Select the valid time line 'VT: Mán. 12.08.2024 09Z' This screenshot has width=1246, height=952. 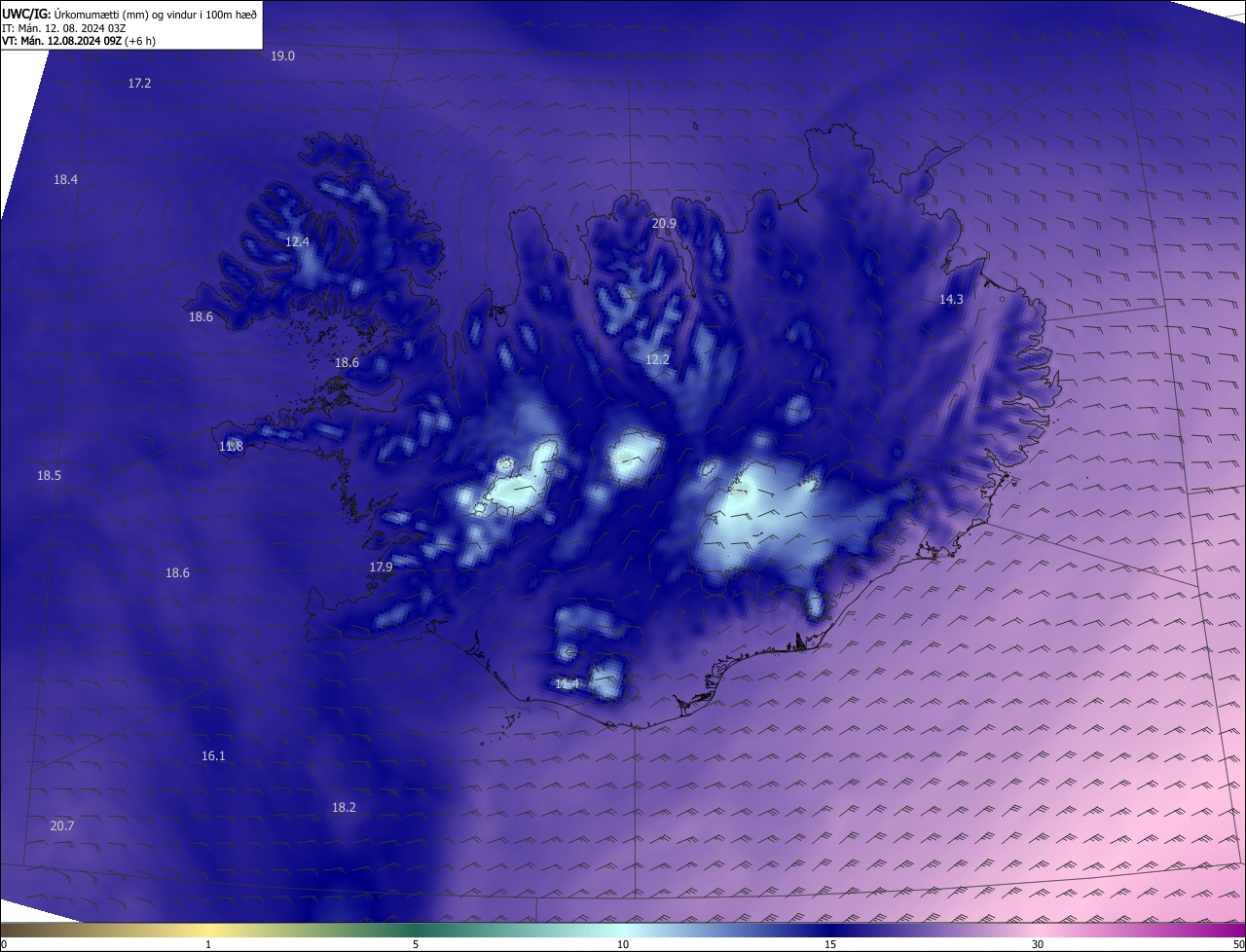coord(62,41)
